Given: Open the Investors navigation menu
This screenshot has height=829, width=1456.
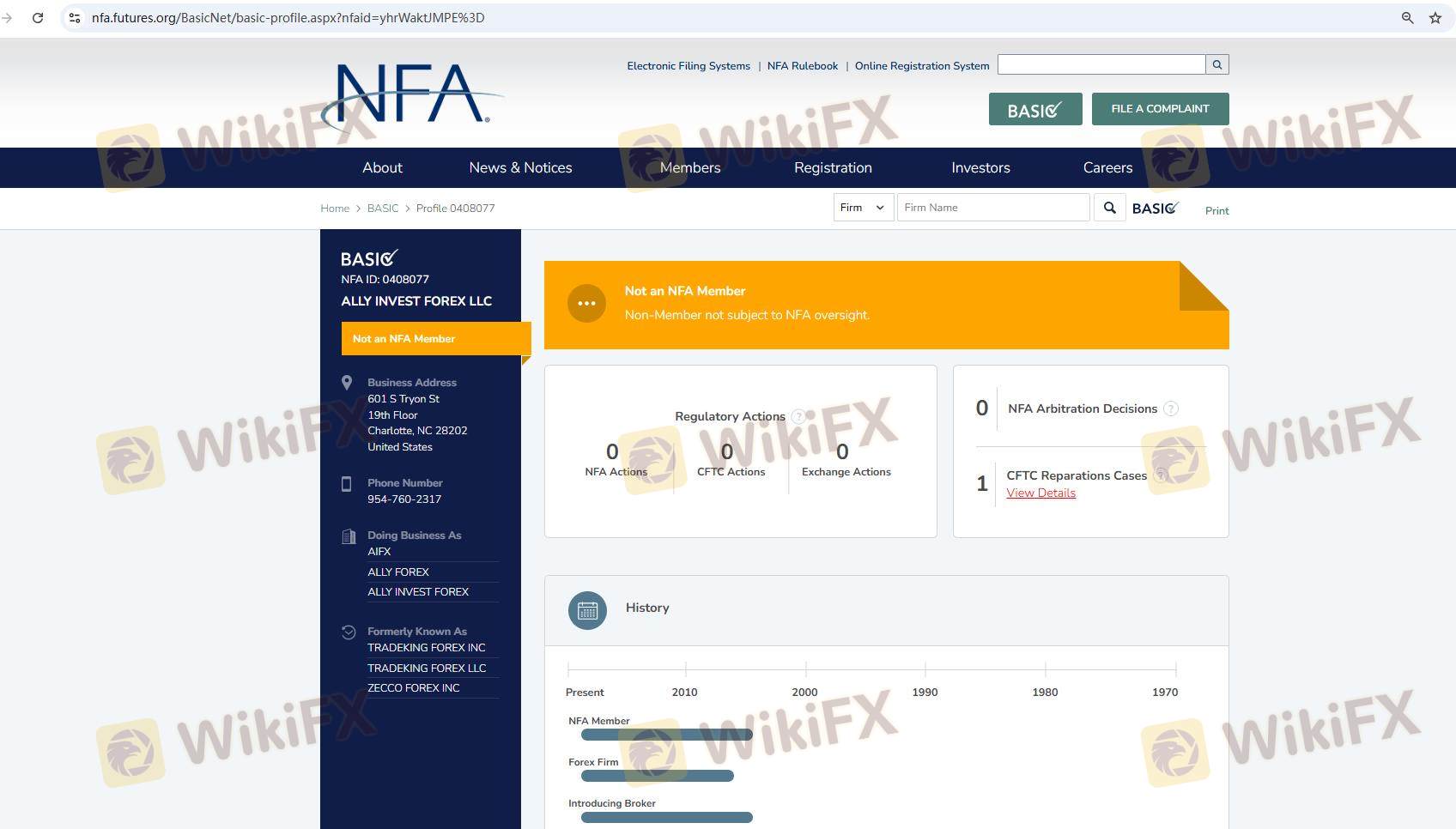Looking at the screenshot, I should [980, 167].
